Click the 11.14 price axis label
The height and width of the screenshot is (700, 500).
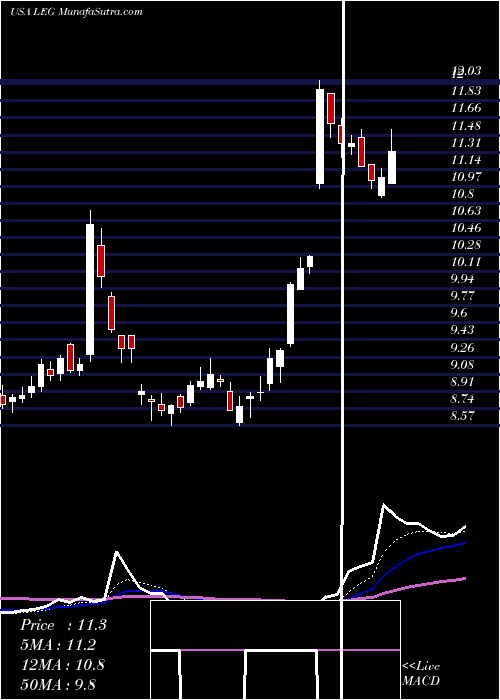[466, 160]
